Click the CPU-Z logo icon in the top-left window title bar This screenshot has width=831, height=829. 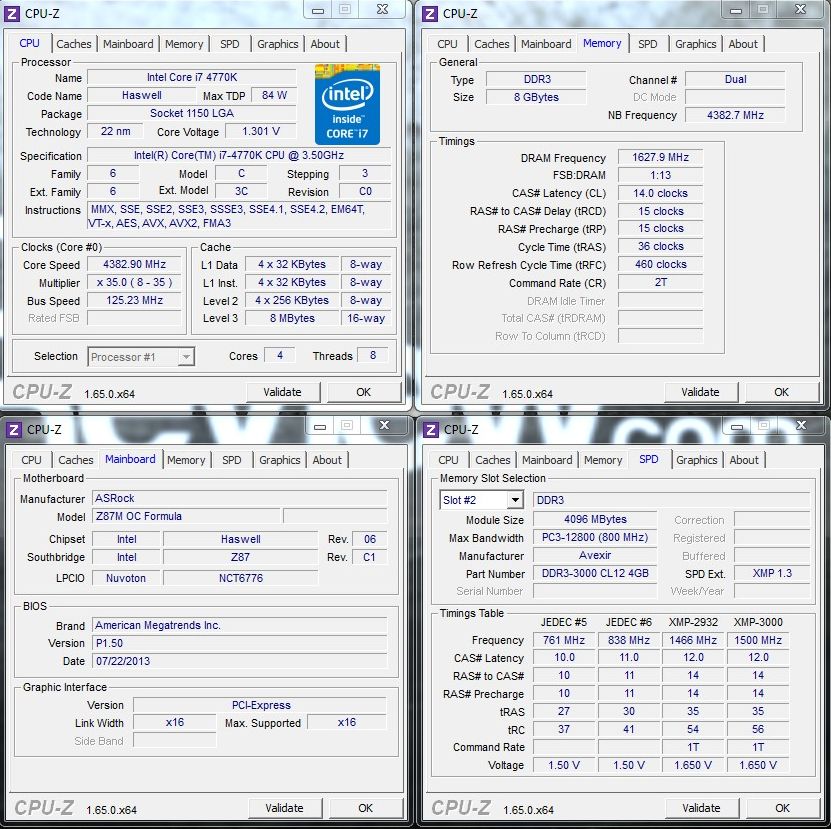[x=12, y=14]
